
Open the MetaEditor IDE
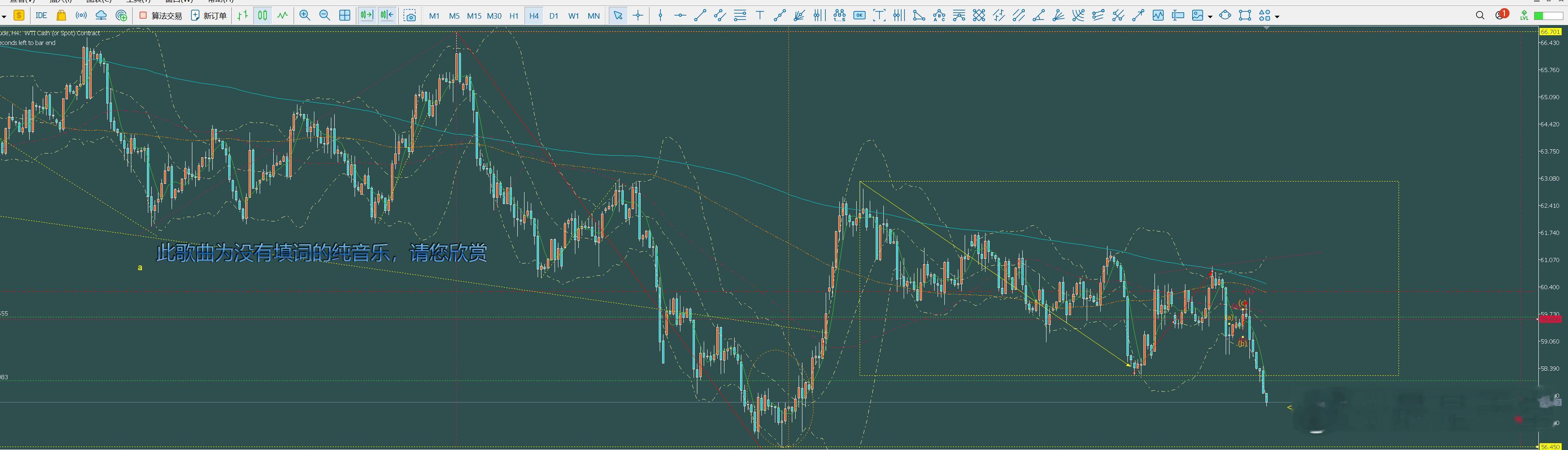[x=42, y=15]
